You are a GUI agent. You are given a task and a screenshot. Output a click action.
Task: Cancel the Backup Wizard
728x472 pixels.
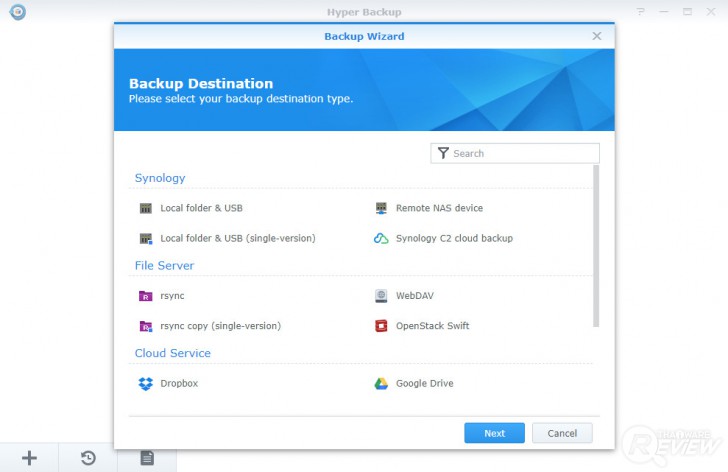click(x=562, y=433)
